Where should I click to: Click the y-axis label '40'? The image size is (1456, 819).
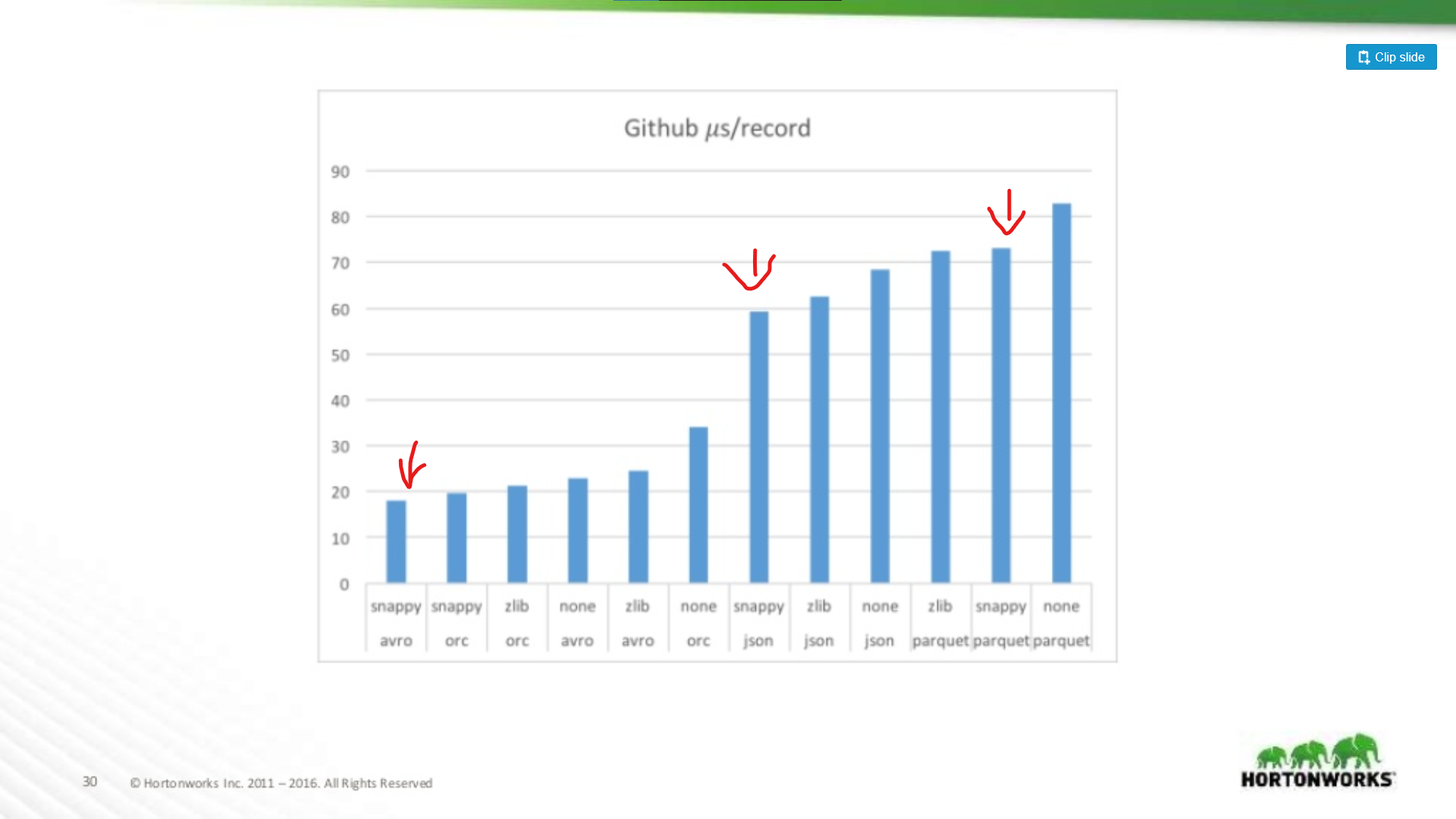[340, 400]
